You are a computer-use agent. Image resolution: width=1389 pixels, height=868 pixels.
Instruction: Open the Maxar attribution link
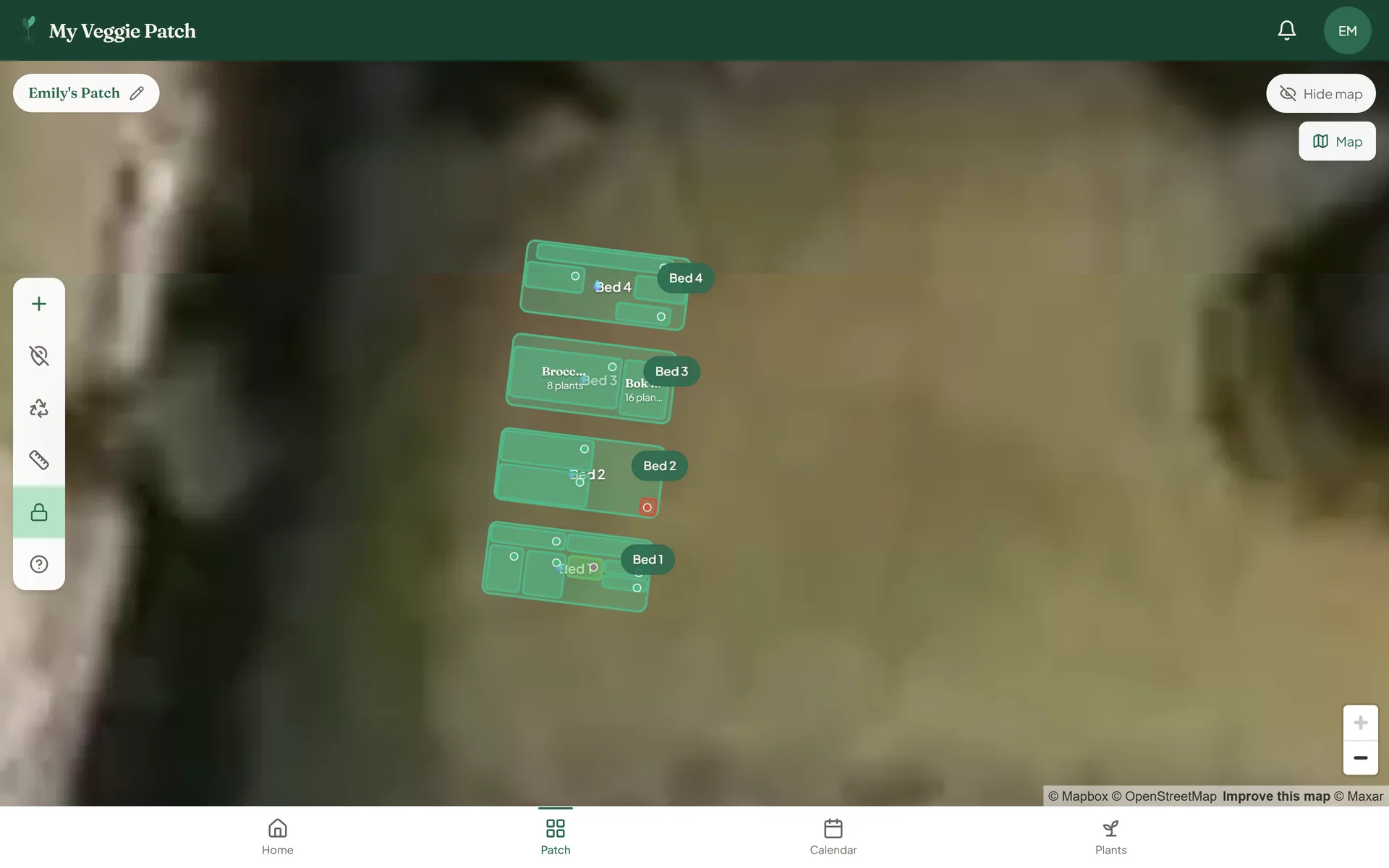click(1359, 796)
